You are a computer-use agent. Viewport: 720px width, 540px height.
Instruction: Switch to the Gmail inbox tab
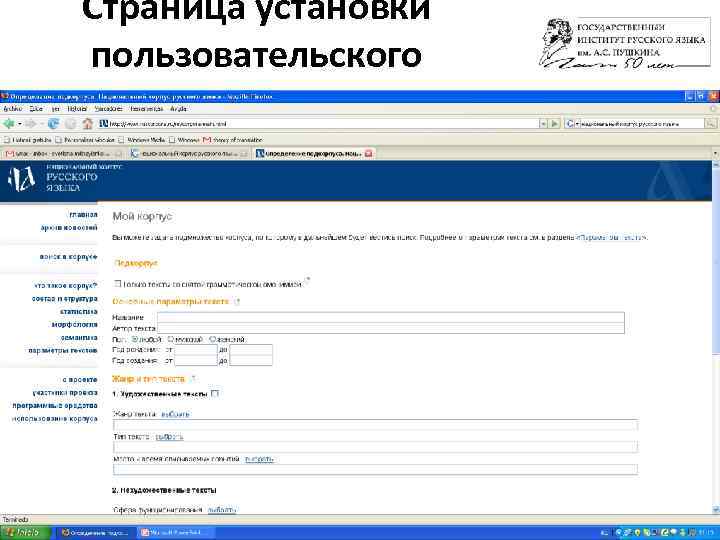(x=63, y=153)
